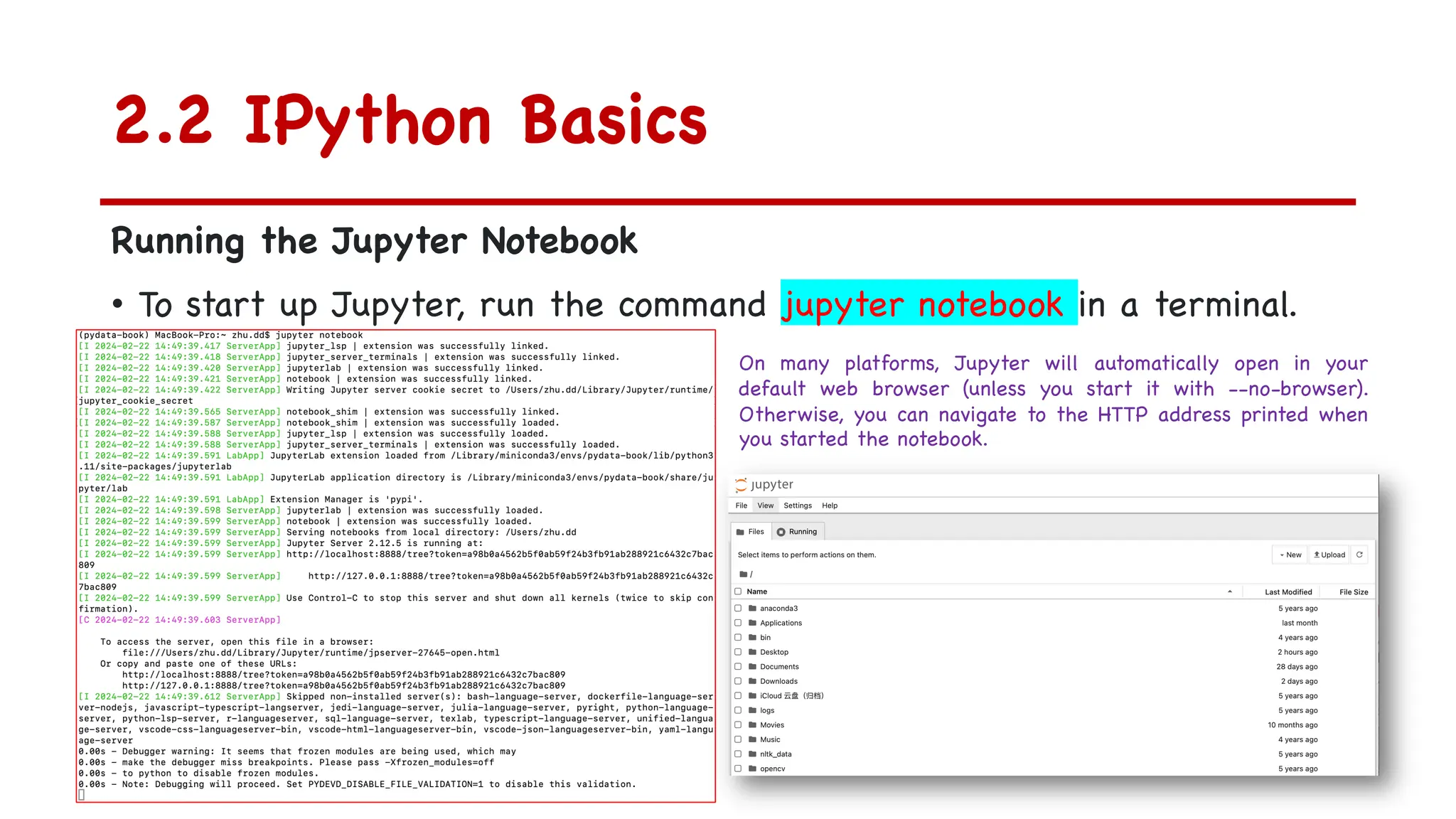Click the sort arrow in the Name column

point(1229,591)
